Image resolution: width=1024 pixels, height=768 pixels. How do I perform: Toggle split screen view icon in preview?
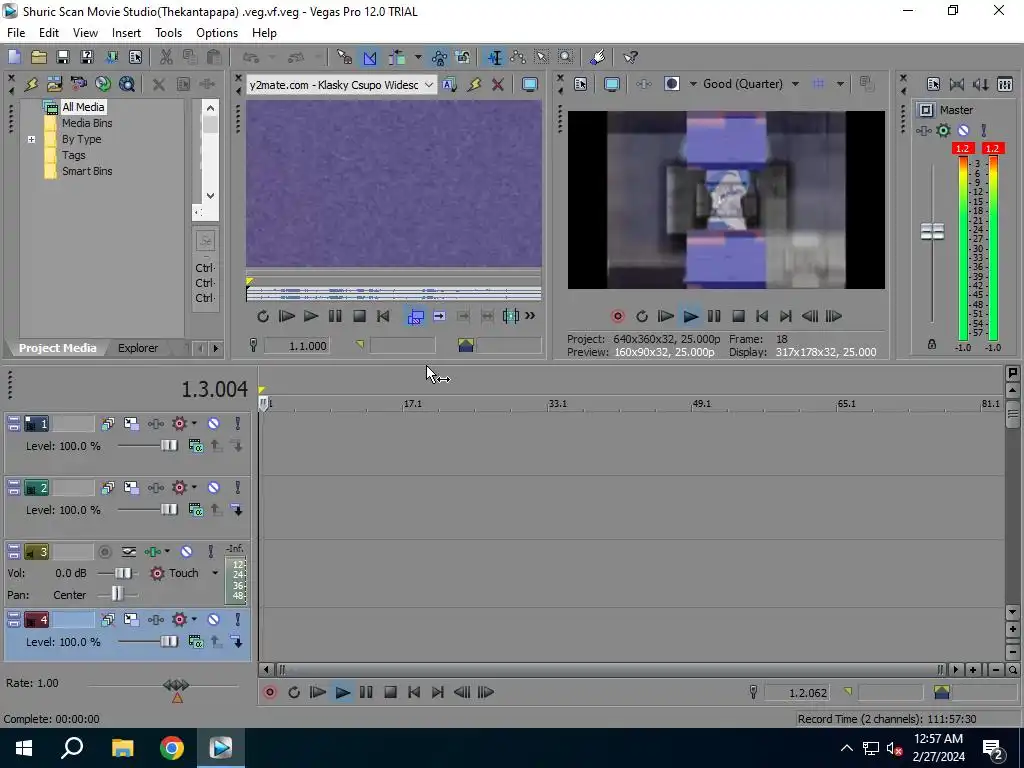(671, 84)
